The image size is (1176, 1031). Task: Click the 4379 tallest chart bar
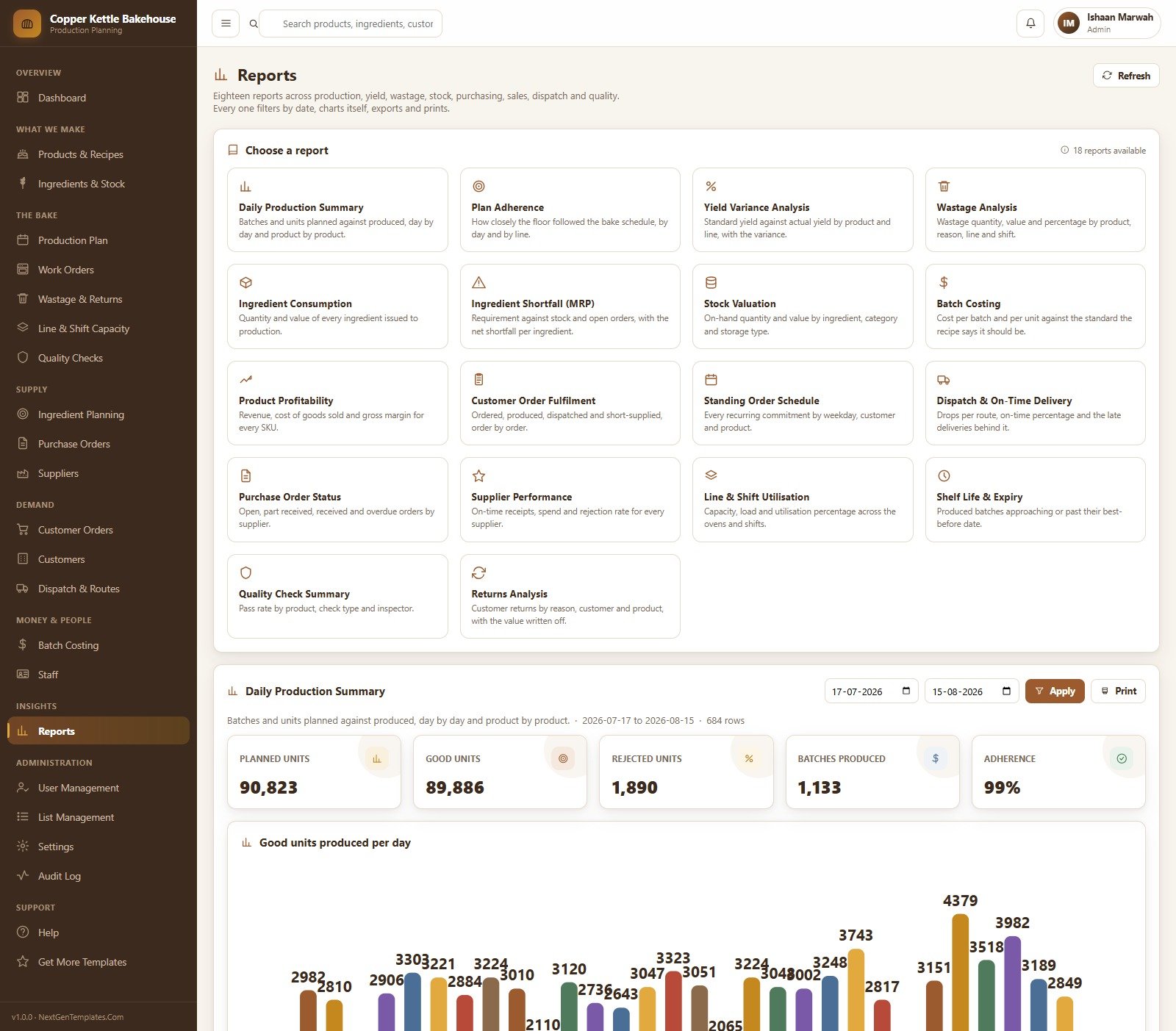point(960,972)
